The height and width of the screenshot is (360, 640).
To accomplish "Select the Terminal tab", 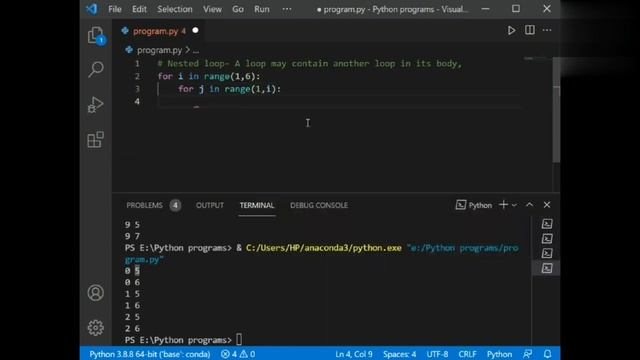I will pyautogui.click(x=257, y=205).
